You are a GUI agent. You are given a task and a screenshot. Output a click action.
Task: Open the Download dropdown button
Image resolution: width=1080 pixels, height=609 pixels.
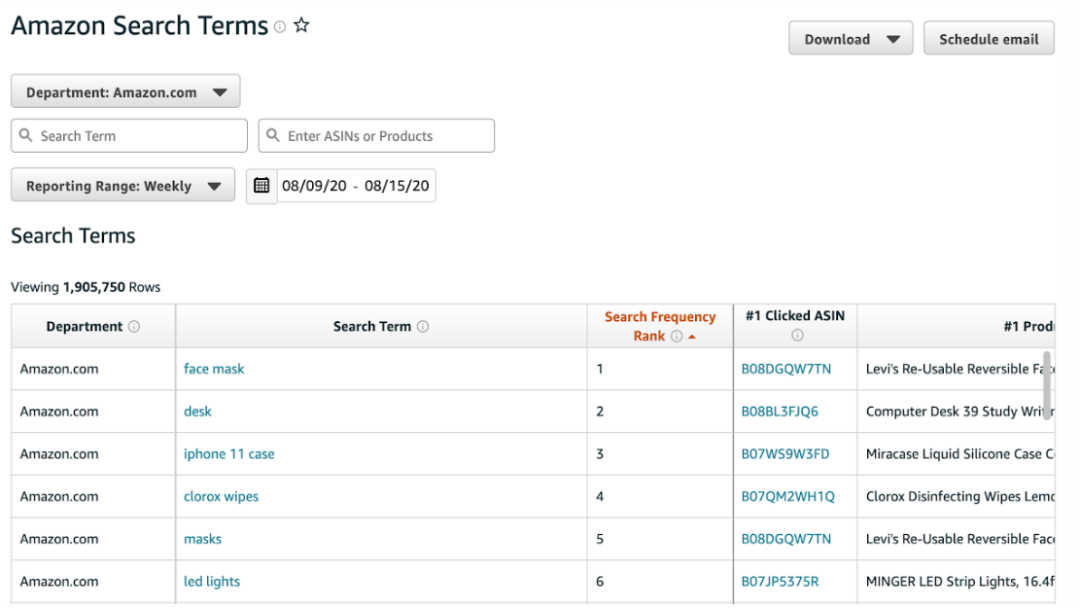pyautogui.click(x=851, y=39)
